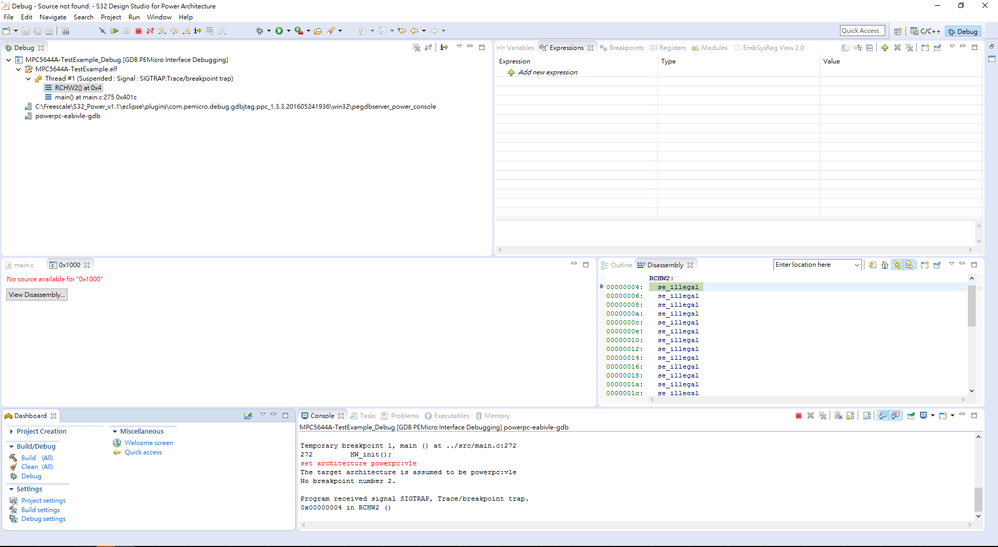
Task: Toggle Show Console When Standard Error Changes
Action: pos(896,416)
